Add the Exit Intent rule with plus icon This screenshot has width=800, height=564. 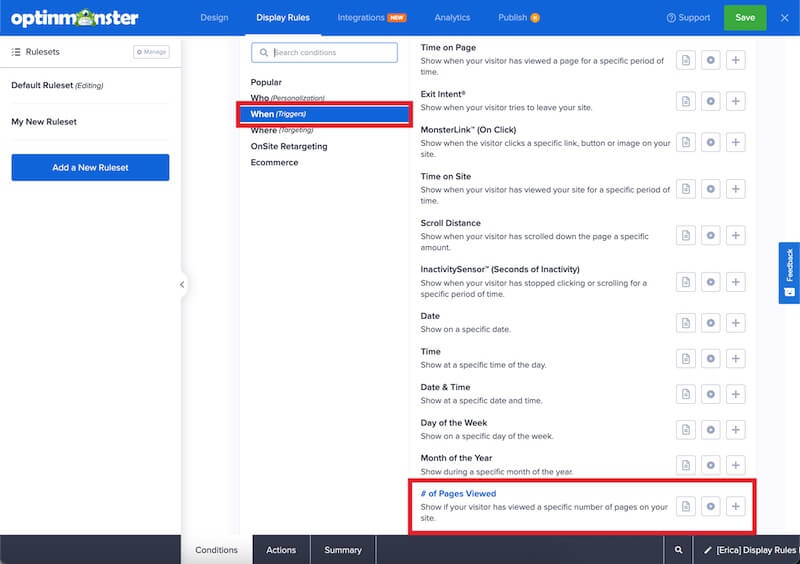tap(736, 101)
